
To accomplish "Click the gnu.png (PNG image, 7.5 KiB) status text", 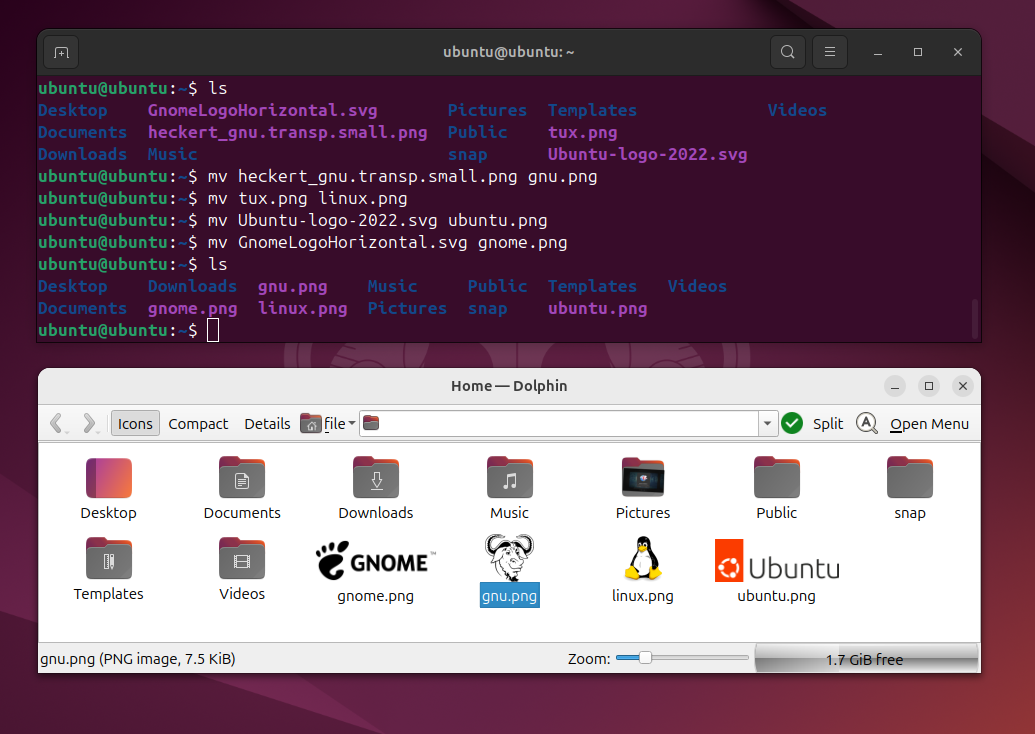I will [138, 659].
